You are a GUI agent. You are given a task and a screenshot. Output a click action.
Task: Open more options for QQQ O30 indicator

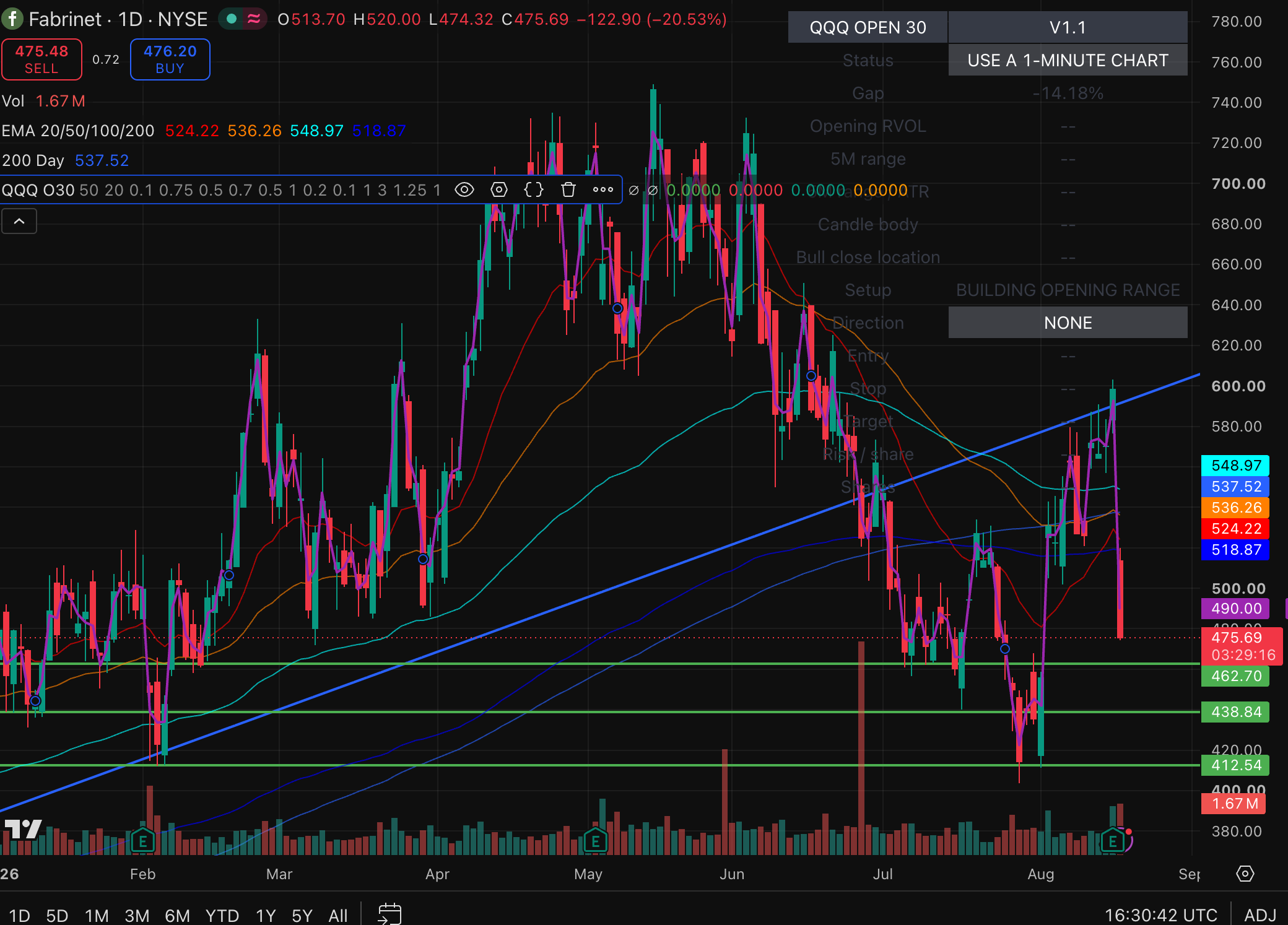pos(603,190)
